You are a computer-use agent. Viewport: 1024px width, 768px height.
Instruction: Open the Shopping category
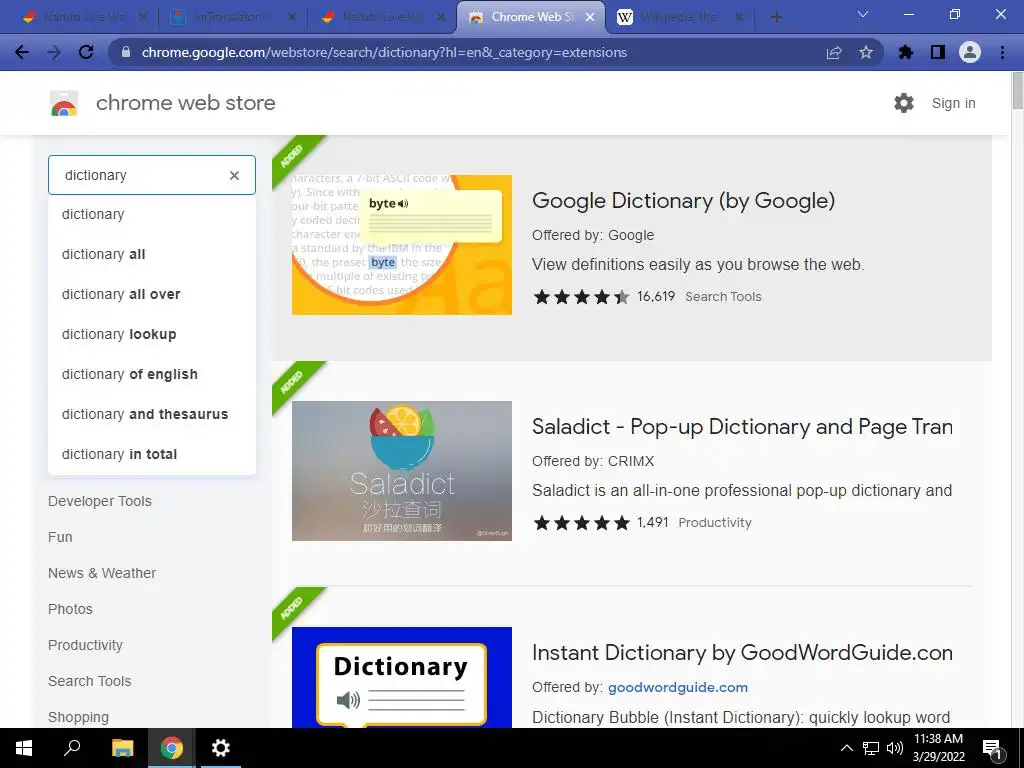coord(78,716)
